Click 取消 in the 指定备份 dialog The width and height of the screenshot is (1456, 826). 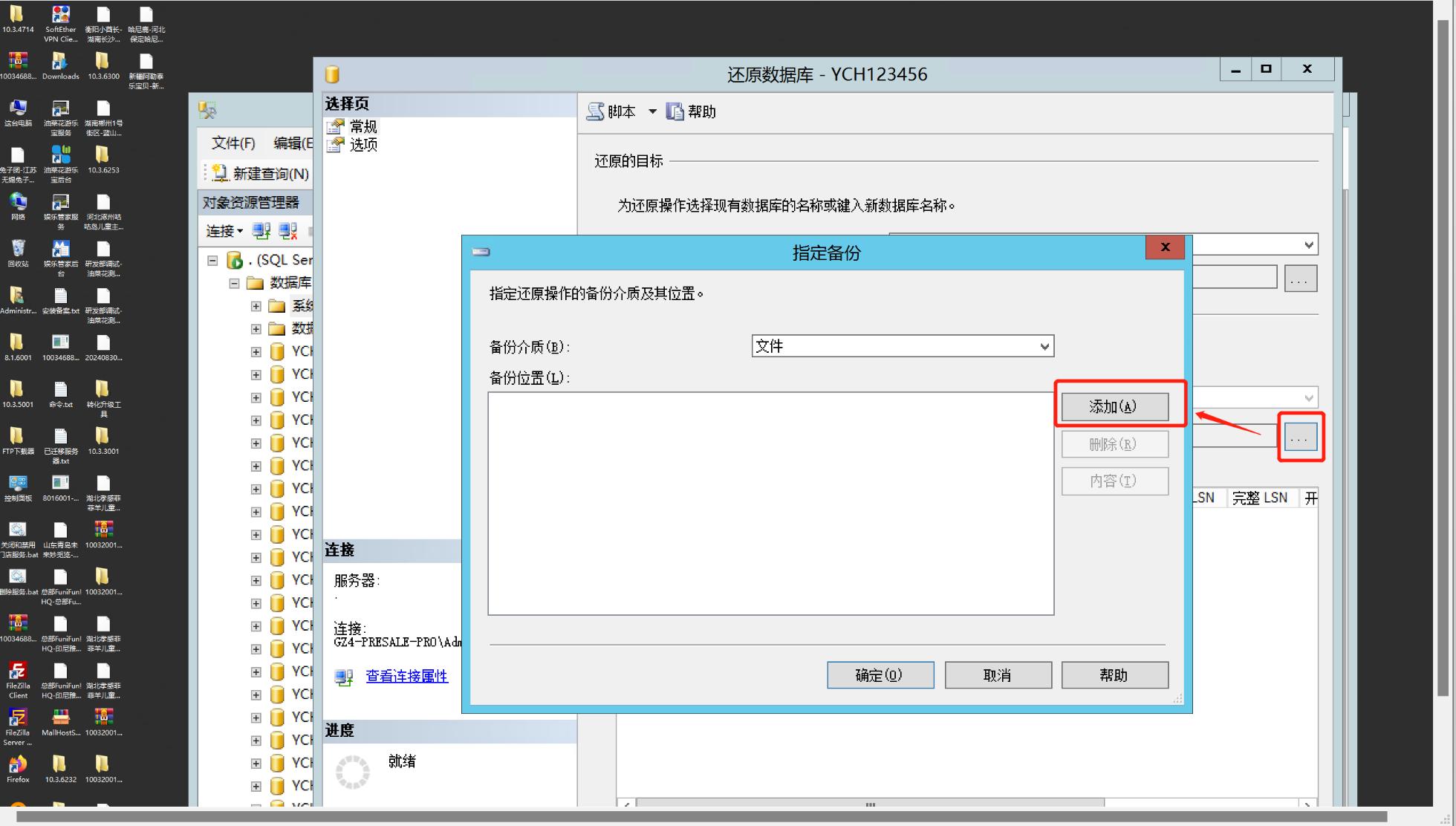(998, 675)
